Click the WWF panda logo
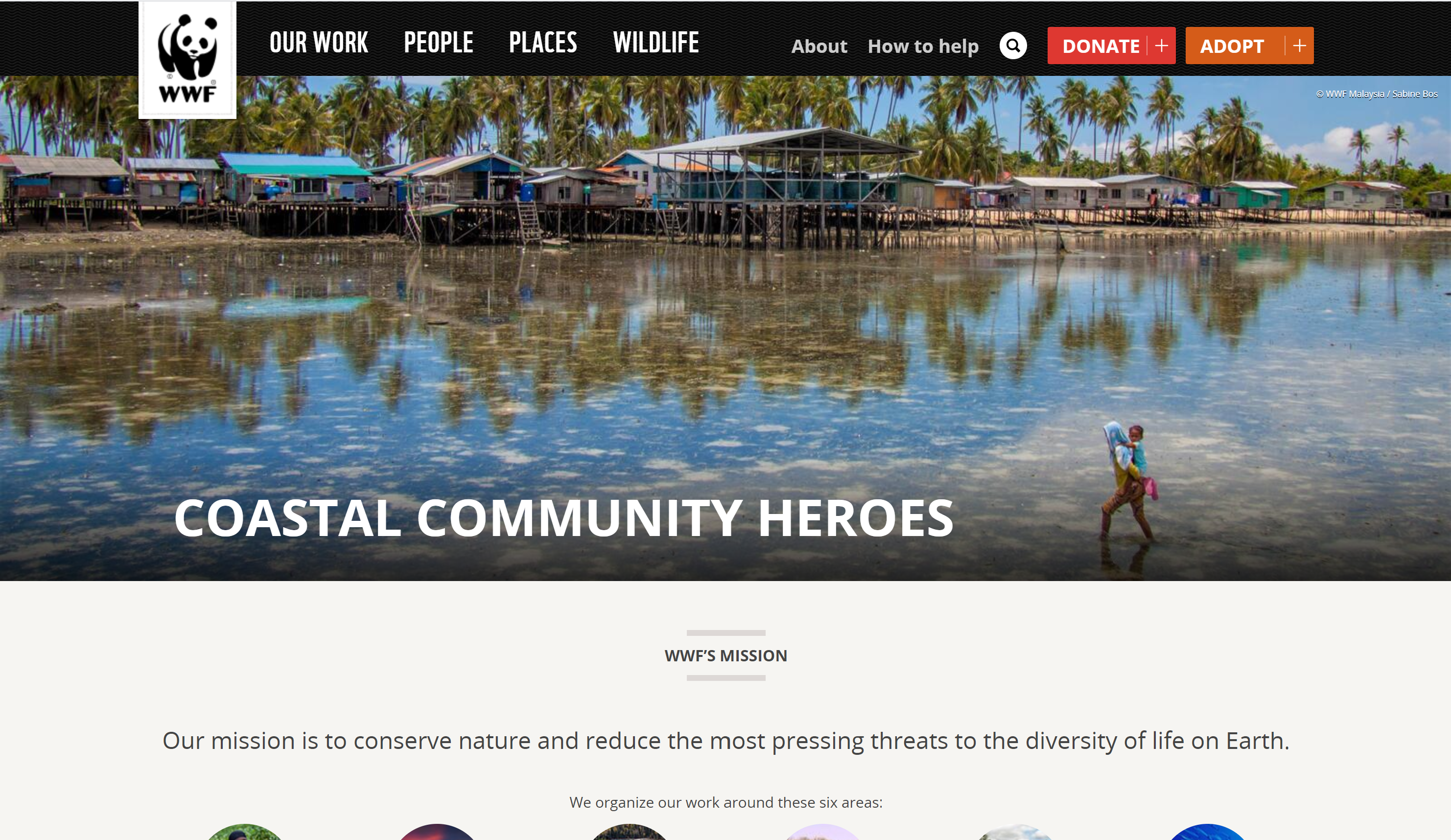1451x840 pixels. click(187, 60)
